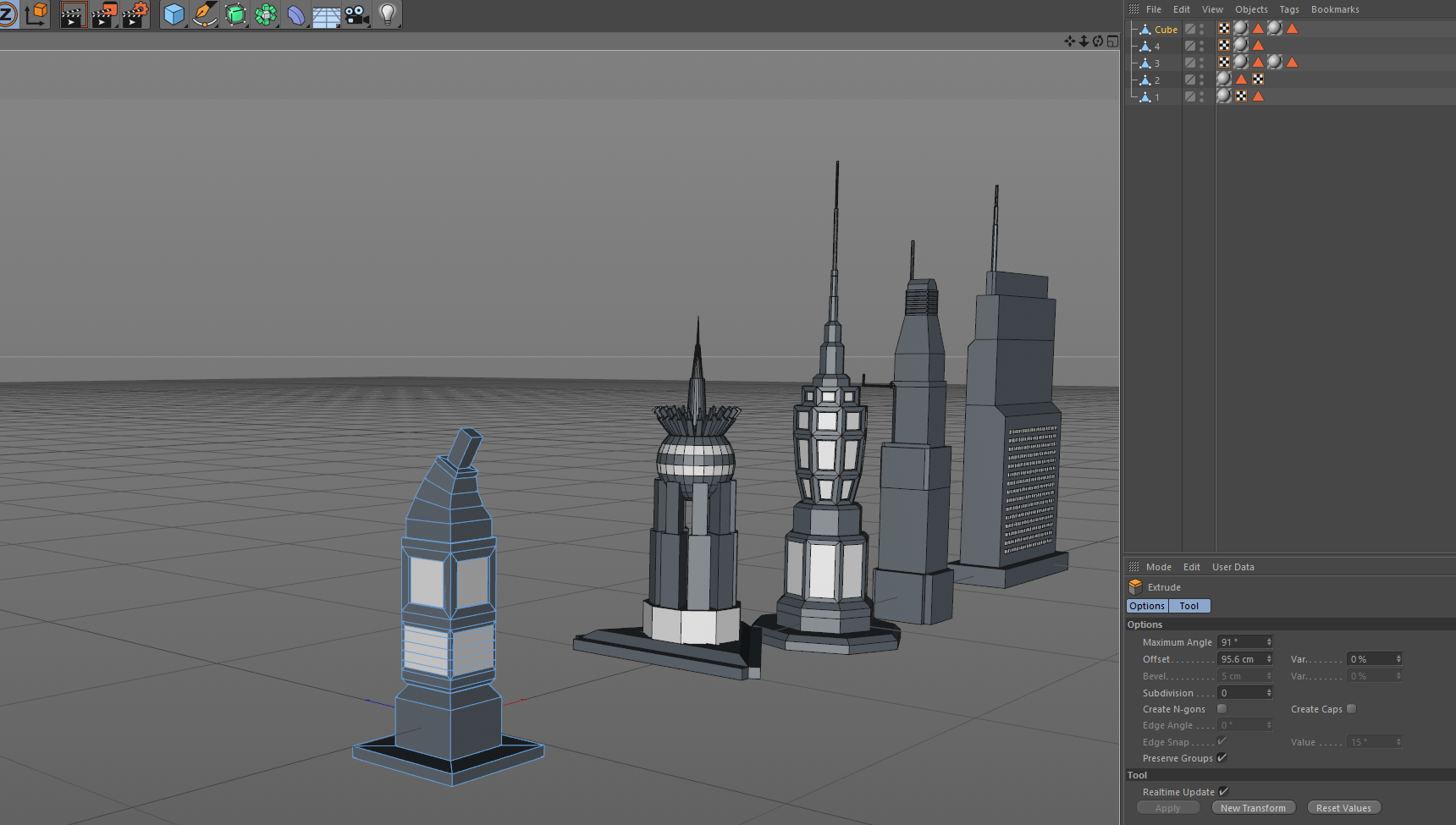
Task: Click Offset value stepper arrows
Action: click(x=1268, y=659)
